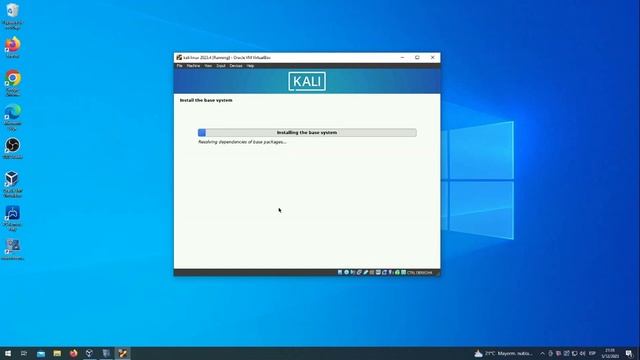Click the Installing the base system progress bar
This screenshot has height=360, width=640.
pyautogui.click(x=307, y=133)
